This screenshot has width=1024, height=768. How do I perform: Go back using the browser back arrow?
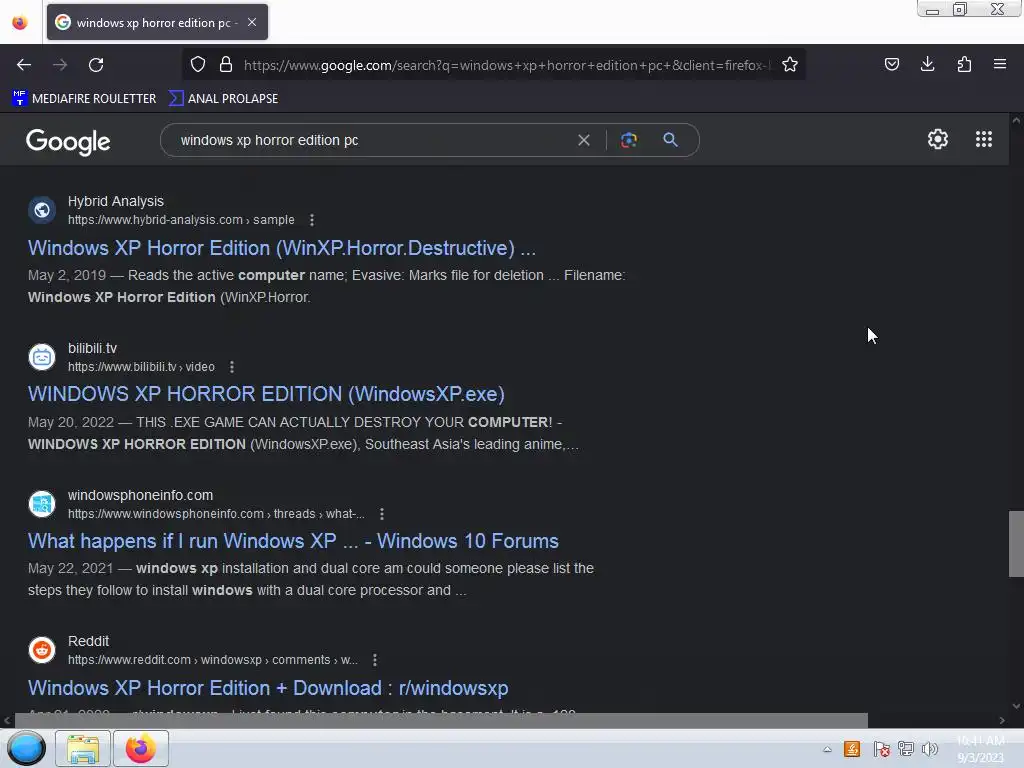(x=24, y=65)
